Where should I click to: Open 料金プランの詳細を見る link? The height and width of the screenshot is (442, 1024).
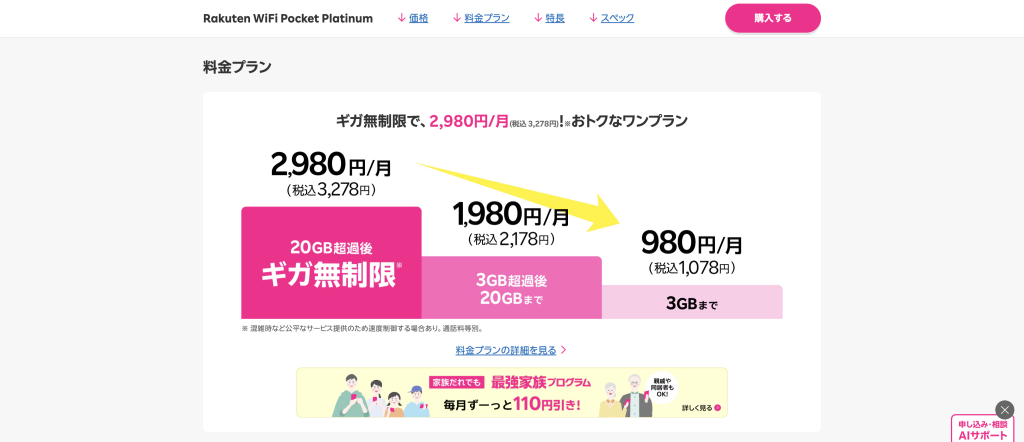click(x=505, y=350)
